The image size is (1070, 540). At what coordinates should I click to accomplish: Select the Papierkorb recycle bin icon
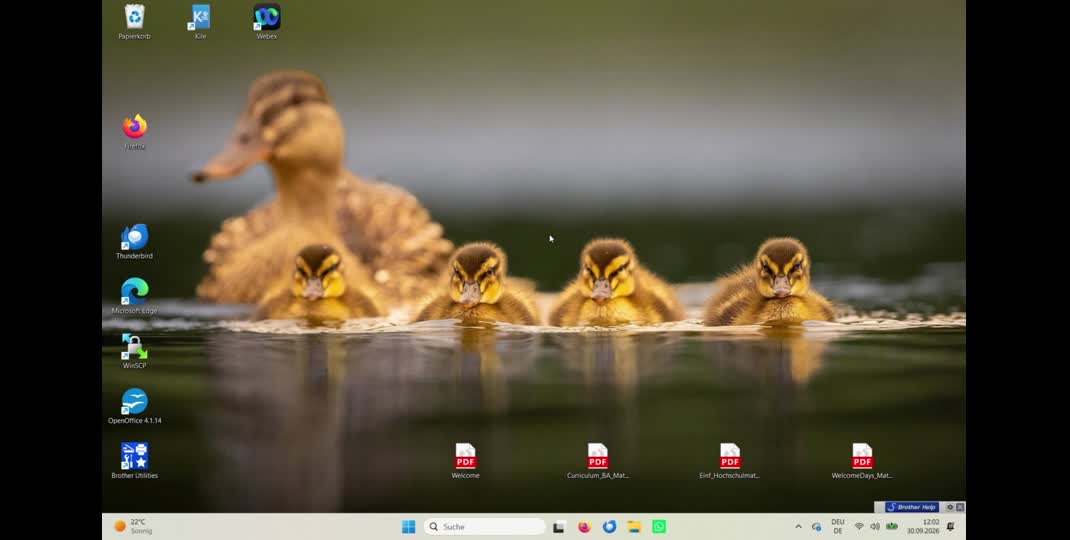134,22
